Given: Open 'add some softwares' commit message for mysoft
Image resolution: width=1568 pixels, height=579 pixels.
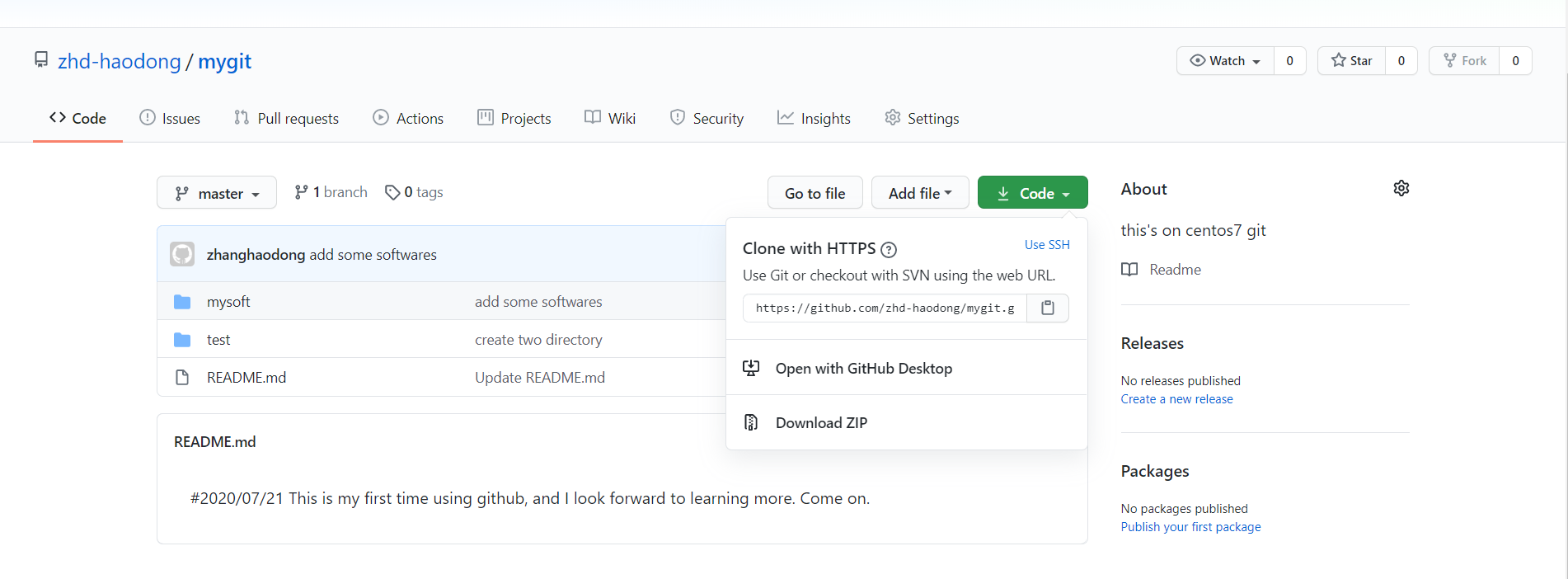Looking at the screenshot, I should tap(538, 302).
